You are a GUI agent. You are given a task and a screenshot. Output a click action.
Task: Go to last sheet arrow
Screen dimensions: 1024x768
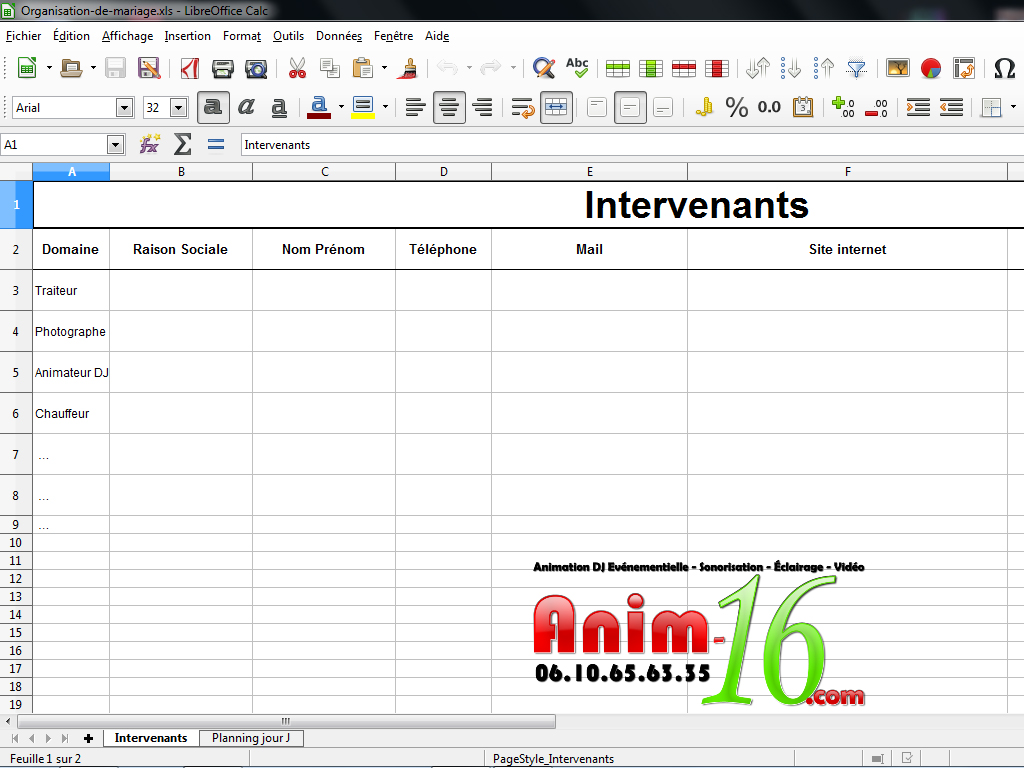pos(65,739)
